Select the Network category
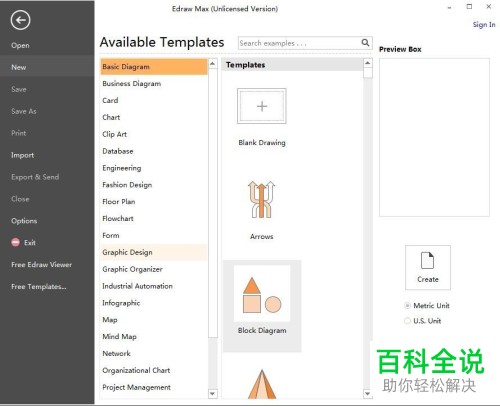The height and width of the screenshot is (406, 500). 154,353
